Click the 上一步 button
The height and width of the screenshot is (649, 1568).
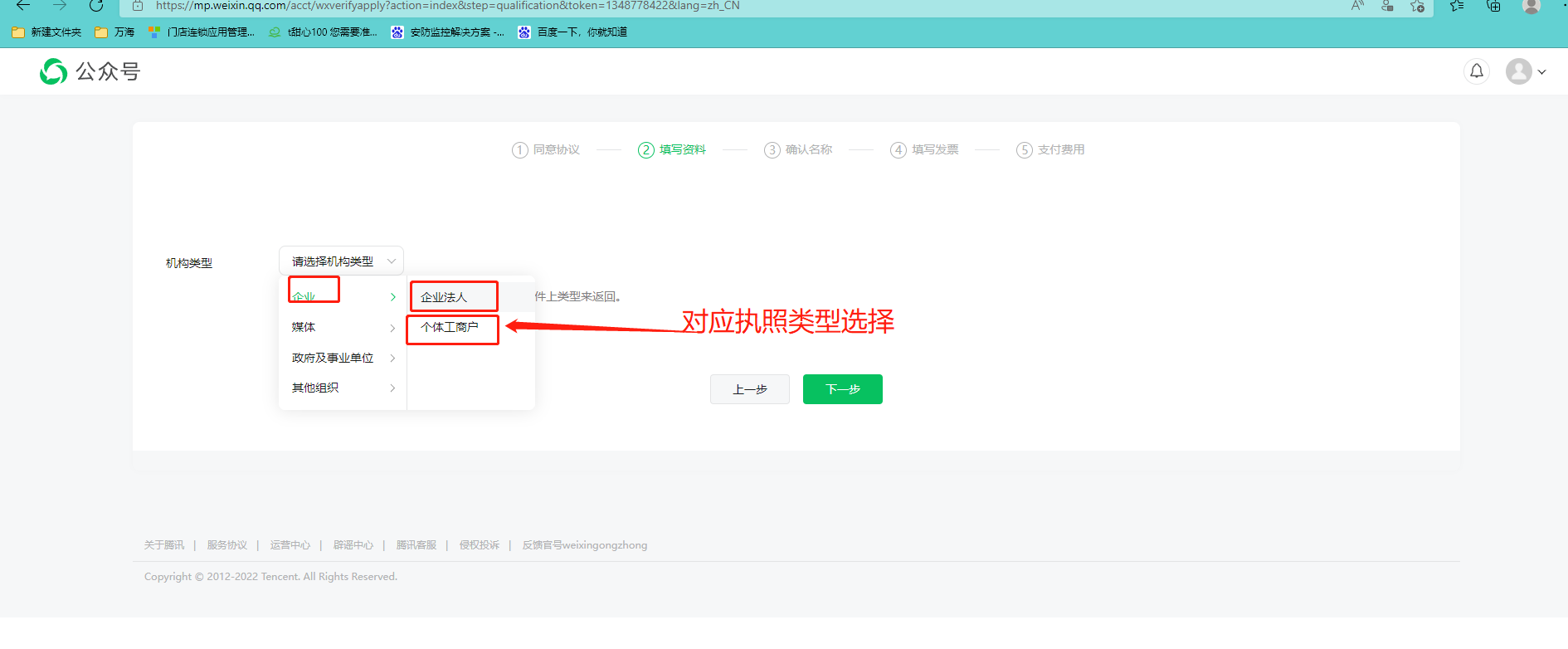(x=750, y=389)
